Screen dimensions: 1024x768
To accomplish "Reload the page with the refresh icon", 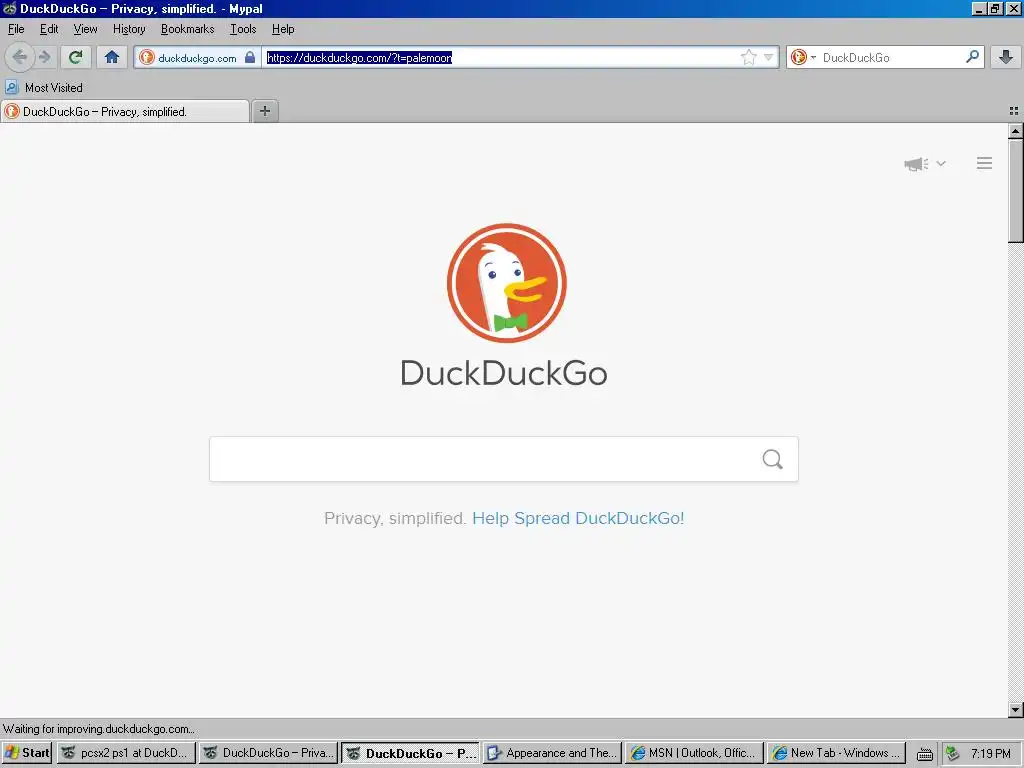I will [76, 57].
